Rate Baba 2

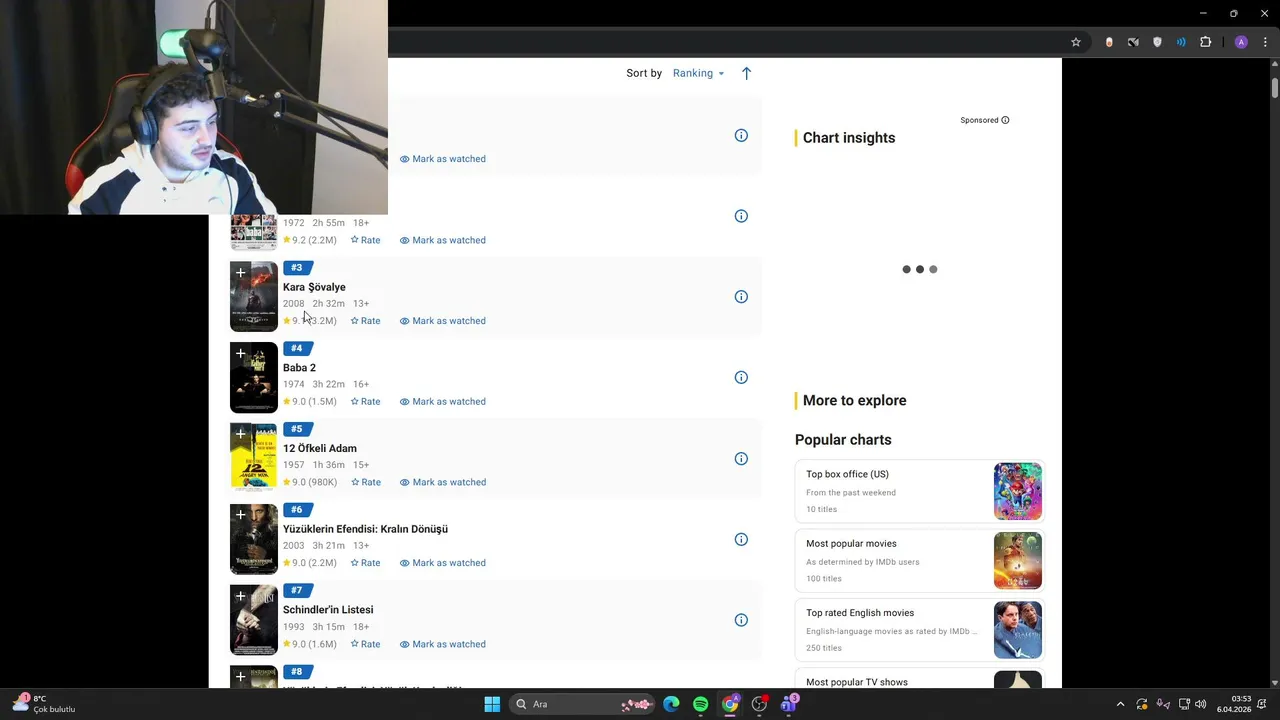[x=365, y=402]
